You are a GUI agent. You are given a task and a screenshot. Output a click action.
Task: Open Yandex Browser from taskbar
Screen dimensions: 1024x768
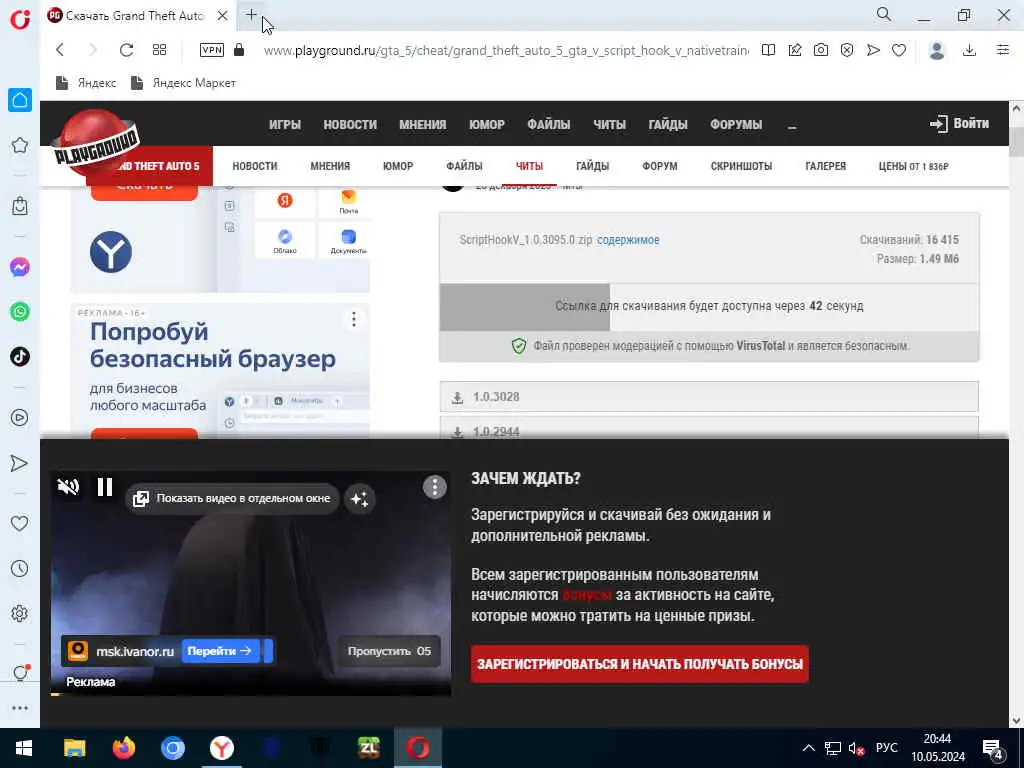[x=222, y=748]
